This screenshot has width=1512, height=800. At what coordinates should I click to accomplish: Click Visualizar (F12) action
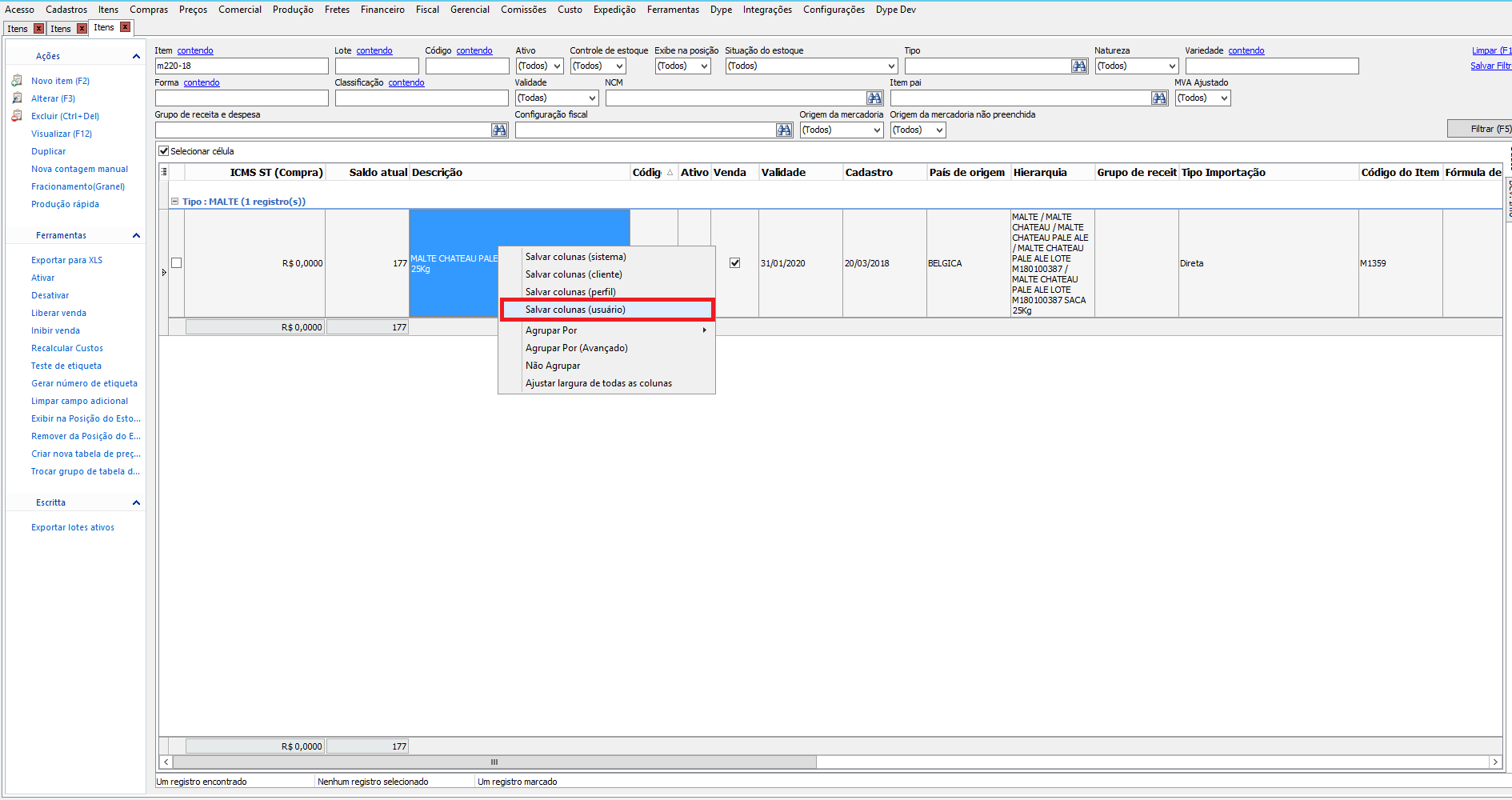click(62, 134)
